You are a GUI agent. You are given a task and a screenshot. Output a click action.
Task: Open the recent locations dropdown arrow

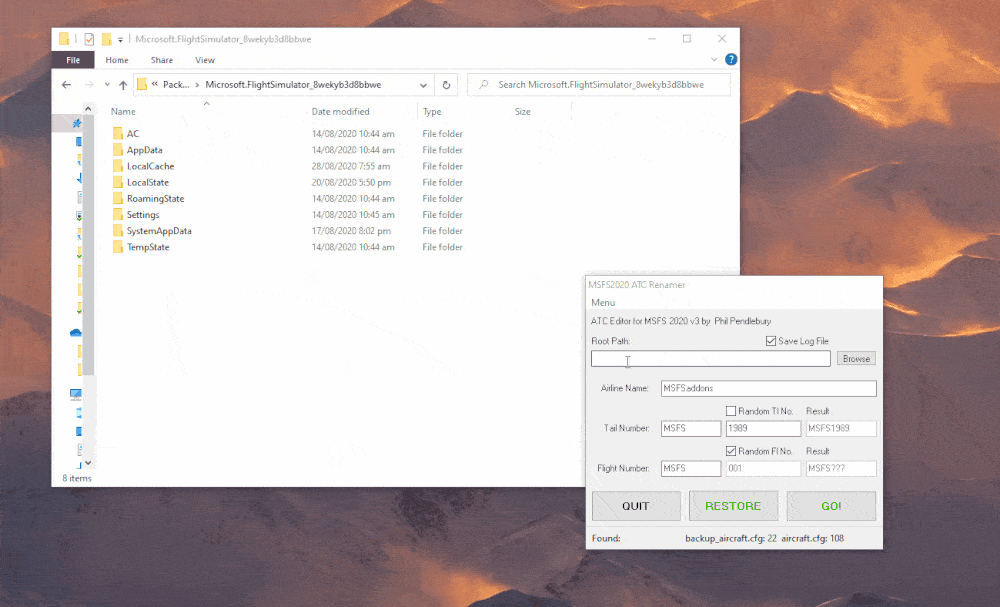pos(106,85)
